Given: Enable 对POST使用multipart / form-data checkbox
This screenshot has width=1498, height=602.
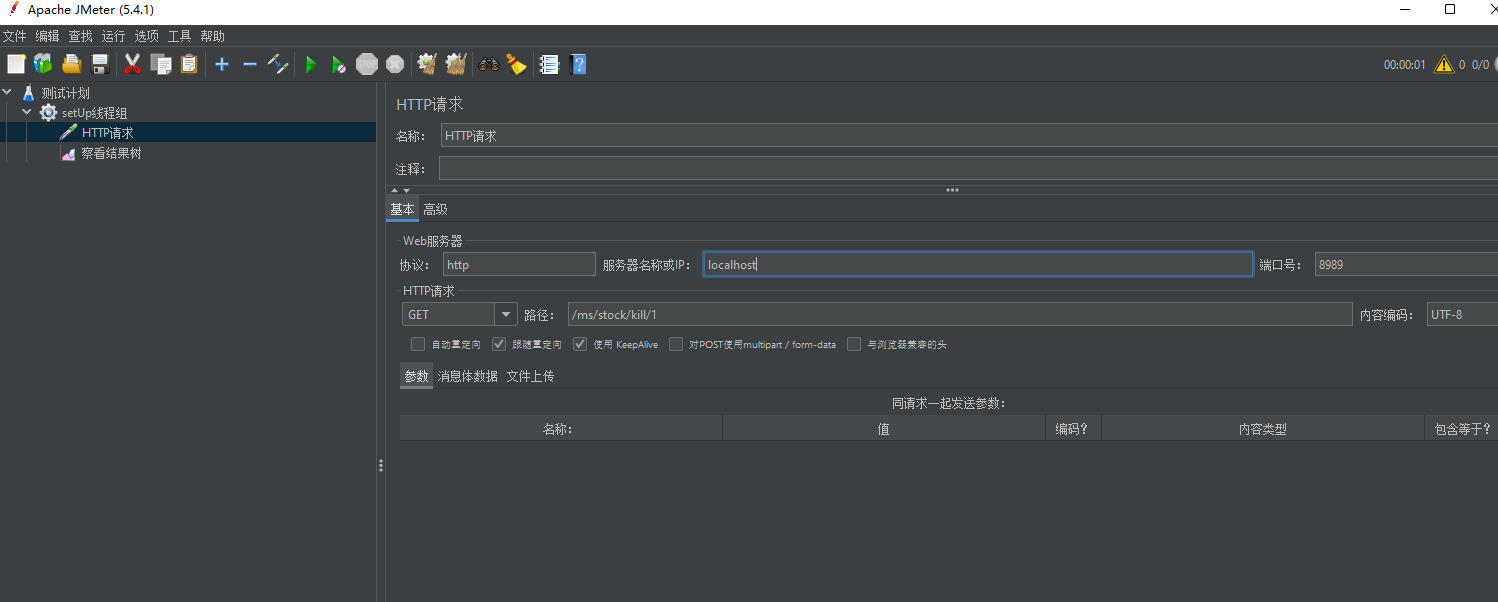Looking at the screenshot, I should (676, 344).
